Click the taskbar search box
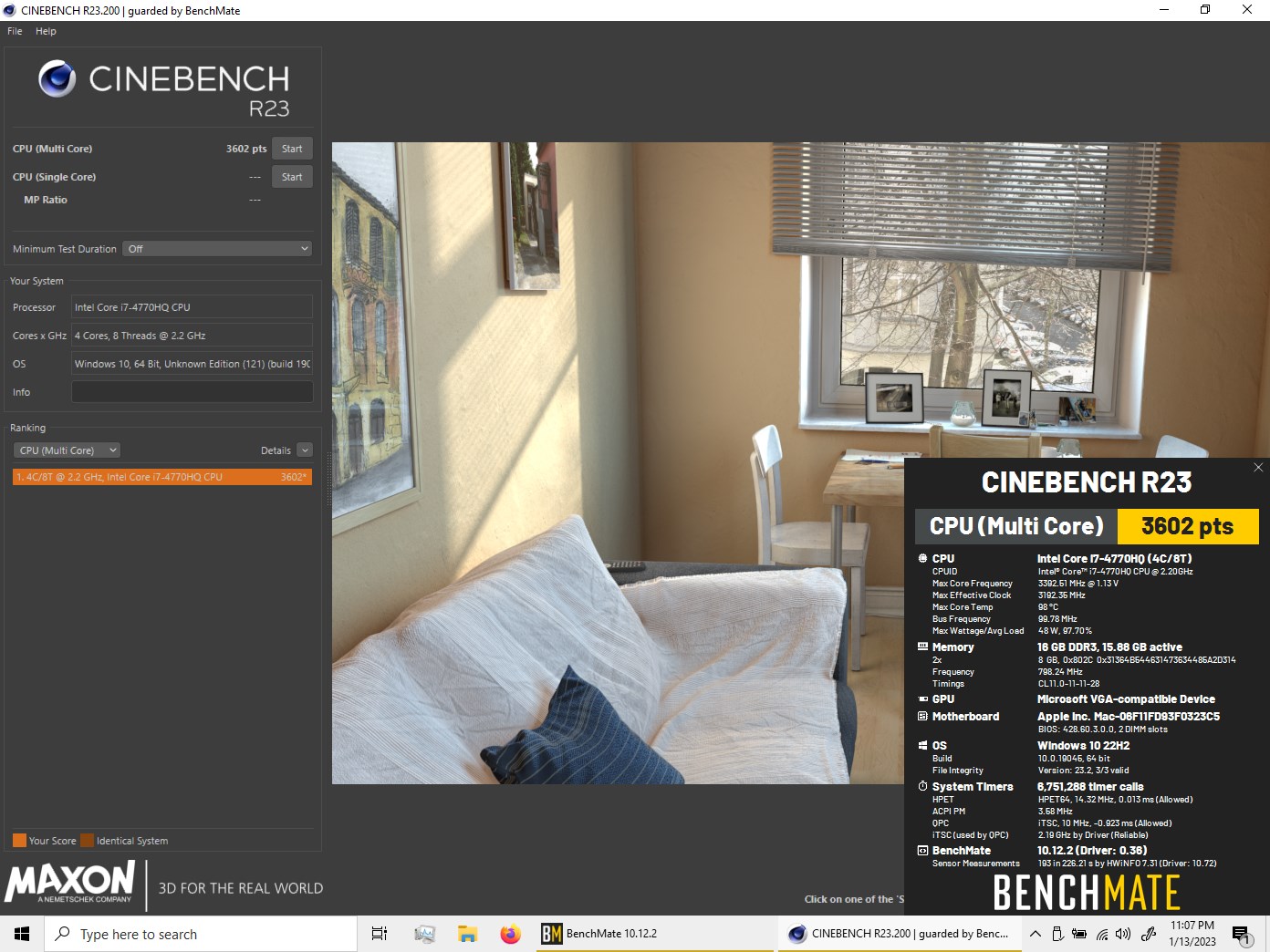This screenshot has height=952, width=1270. coord(201,934)
